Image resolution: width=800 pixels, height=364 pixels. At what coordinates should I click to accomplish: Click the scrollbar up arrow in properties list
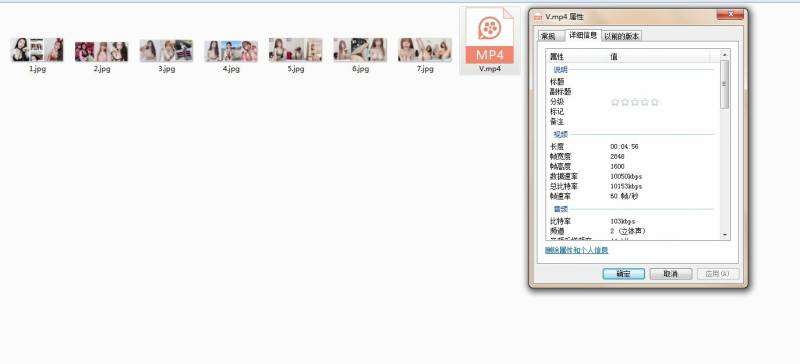coord(724,54)
